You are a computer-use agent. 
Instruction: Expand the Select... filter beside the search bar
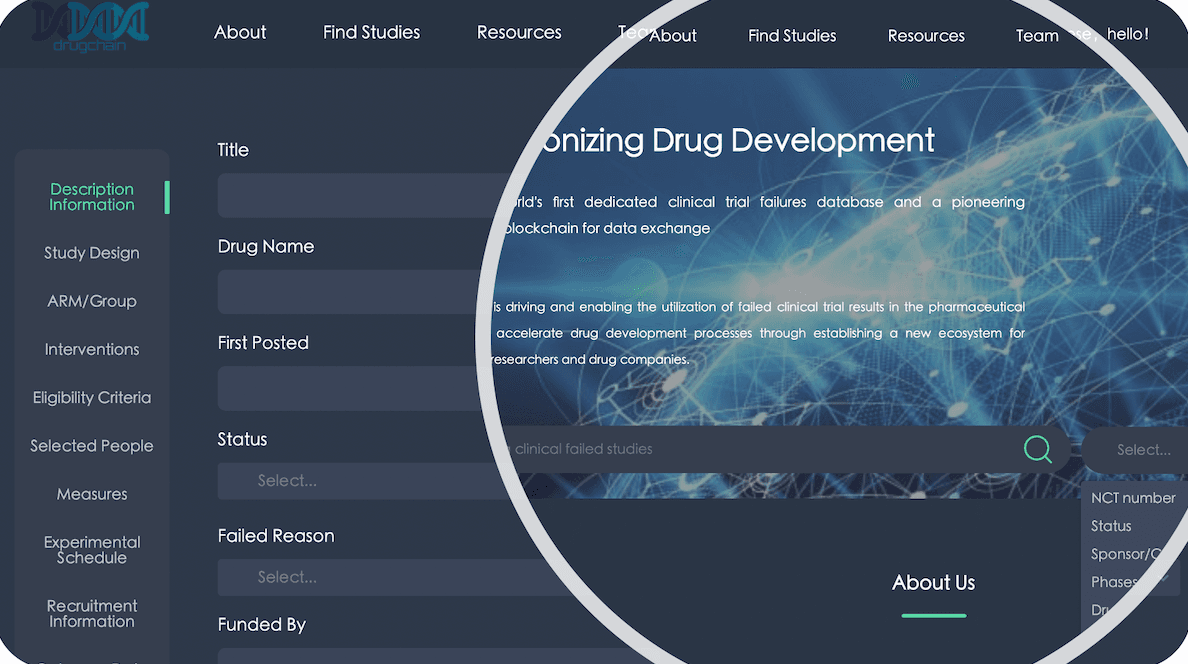[x=1140, y=450]
